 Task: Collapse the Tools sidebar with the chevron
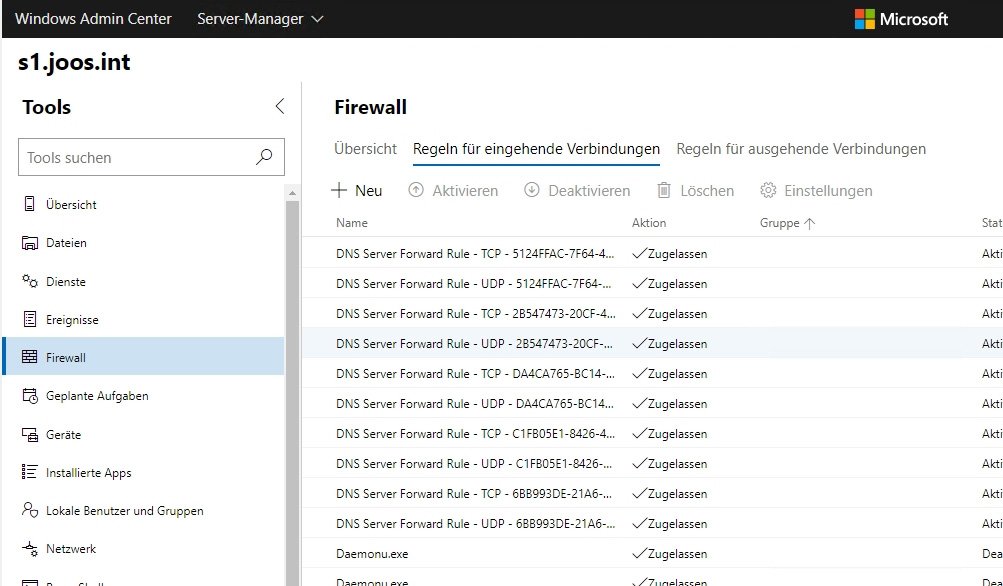point(280,106)
